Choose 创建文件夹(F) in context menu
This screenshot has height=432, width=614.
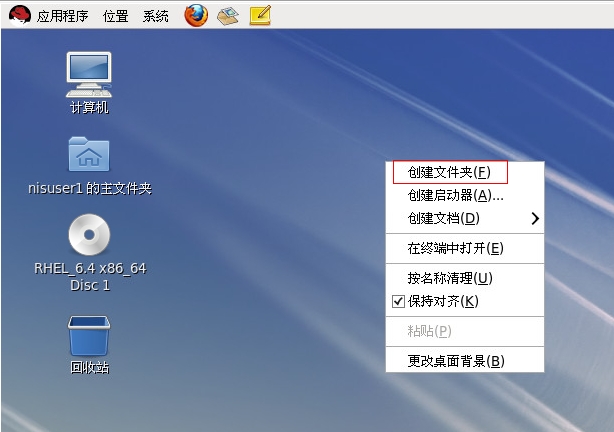click(465, 172)
